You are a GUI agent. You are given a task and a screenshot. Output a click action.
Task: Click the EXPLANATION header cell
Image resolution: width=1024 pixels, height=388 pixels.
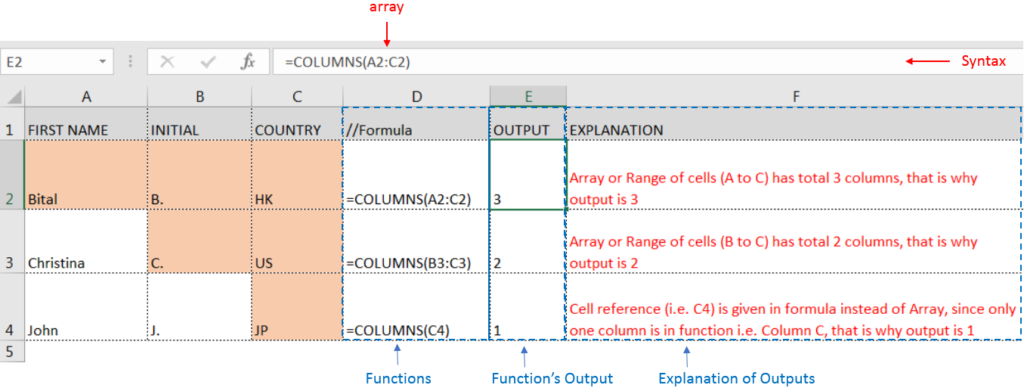click(795, 123)
